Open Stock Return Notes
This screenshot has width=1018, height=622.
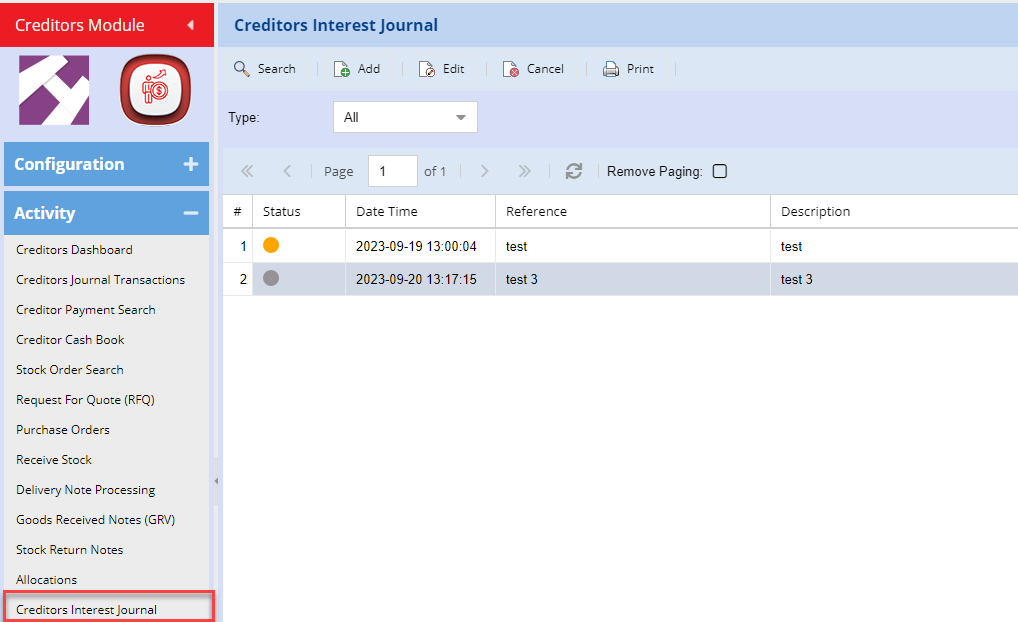pyautogui.click(x=69, y=549)
